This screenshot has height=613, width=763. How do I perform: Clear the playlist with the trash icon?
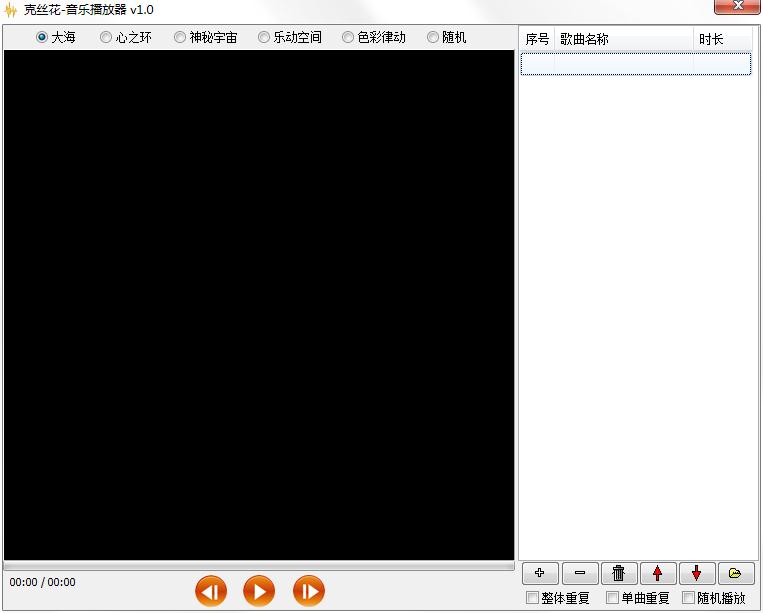(619, 573)
